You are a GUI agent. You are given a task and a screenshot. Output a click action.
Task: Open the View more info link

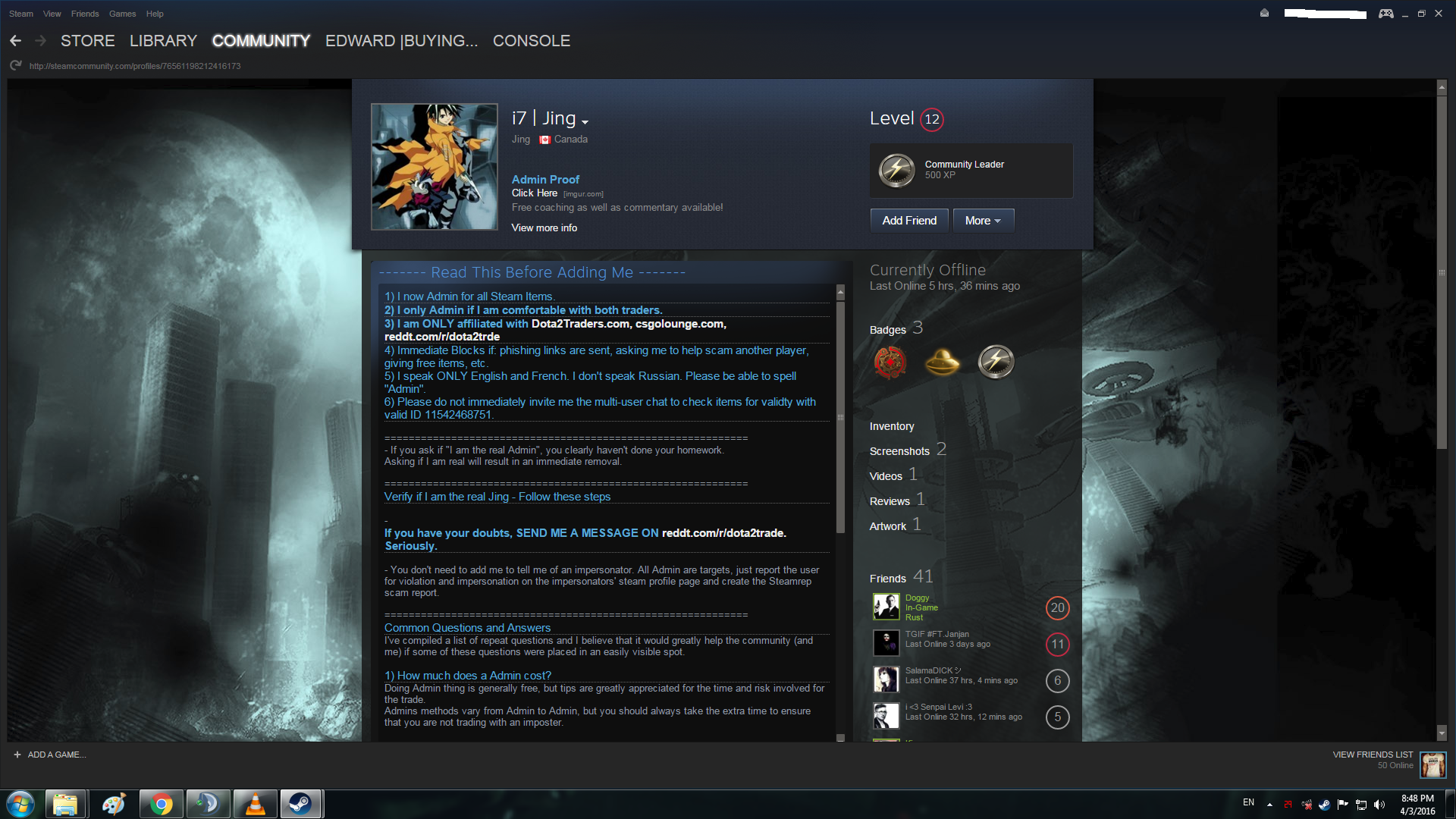pos(544,227)
